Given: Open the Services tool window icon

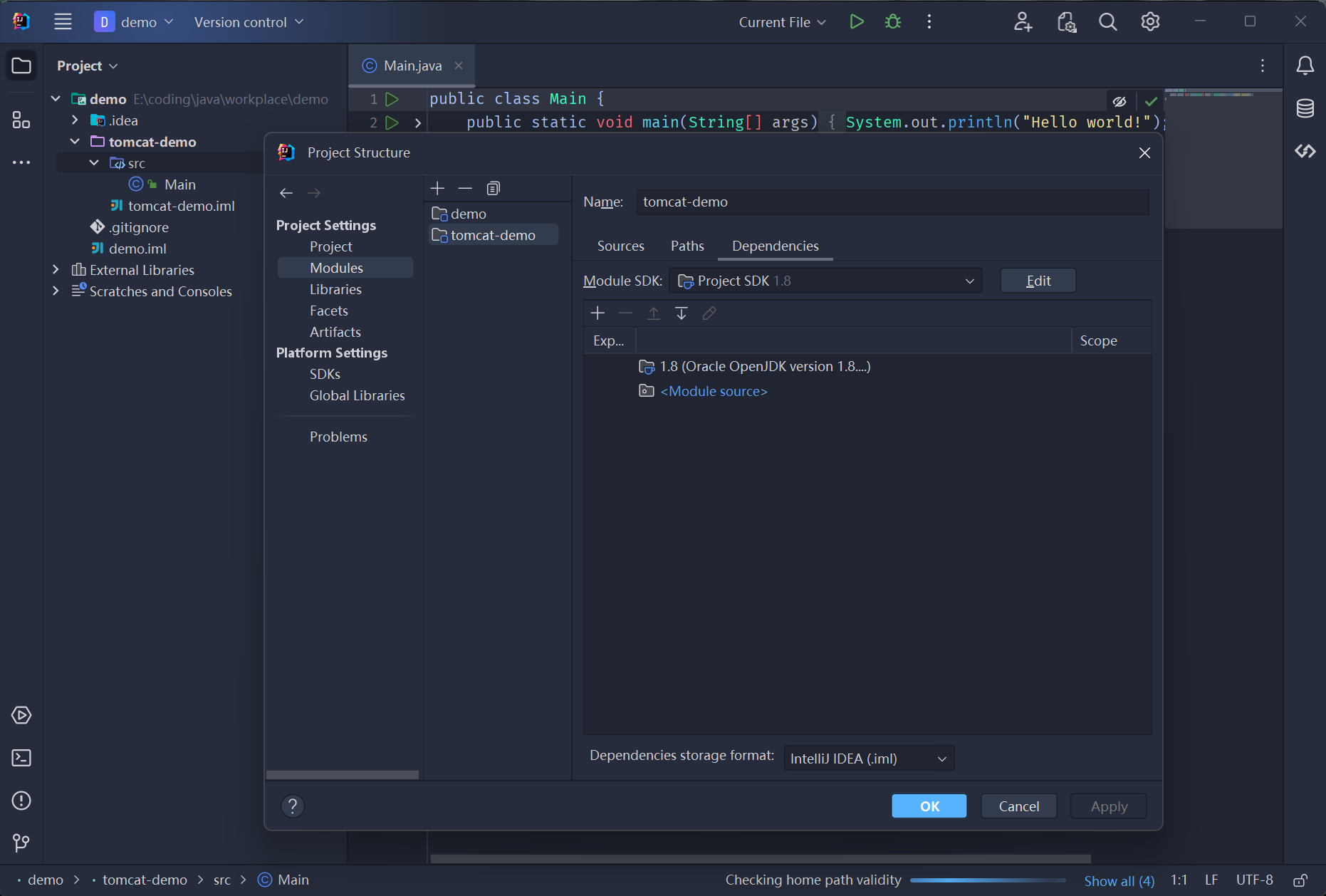Looking at the screenshot, I should [21, 715].
